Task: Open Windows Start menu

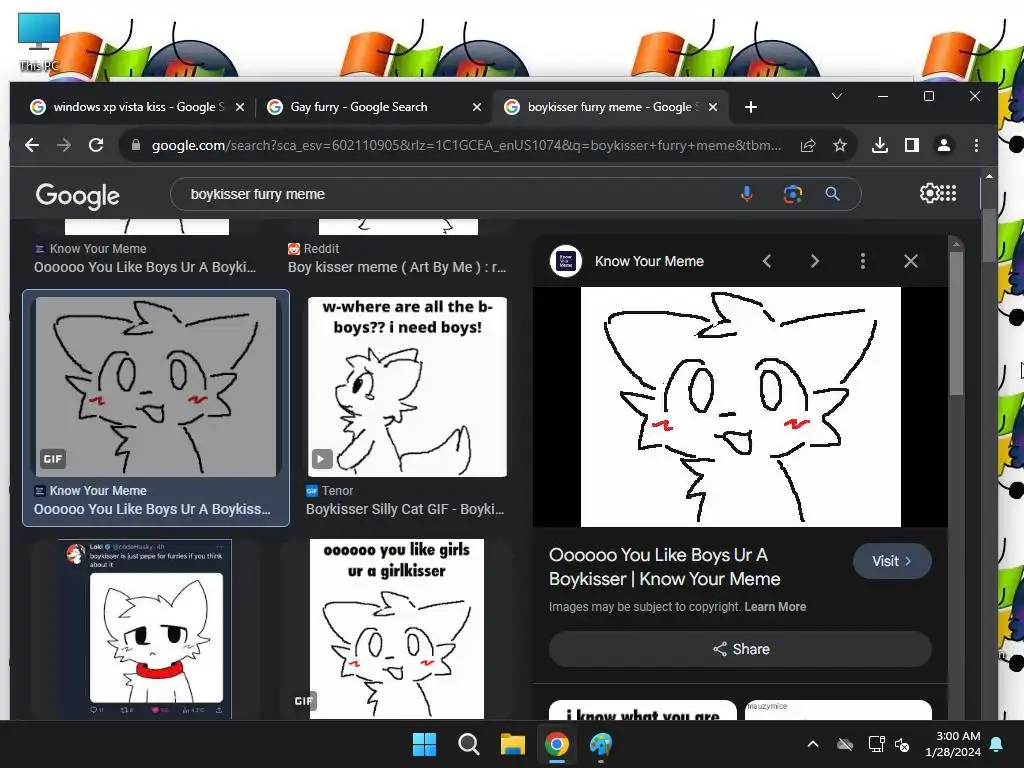Action: tap(424, 744)
